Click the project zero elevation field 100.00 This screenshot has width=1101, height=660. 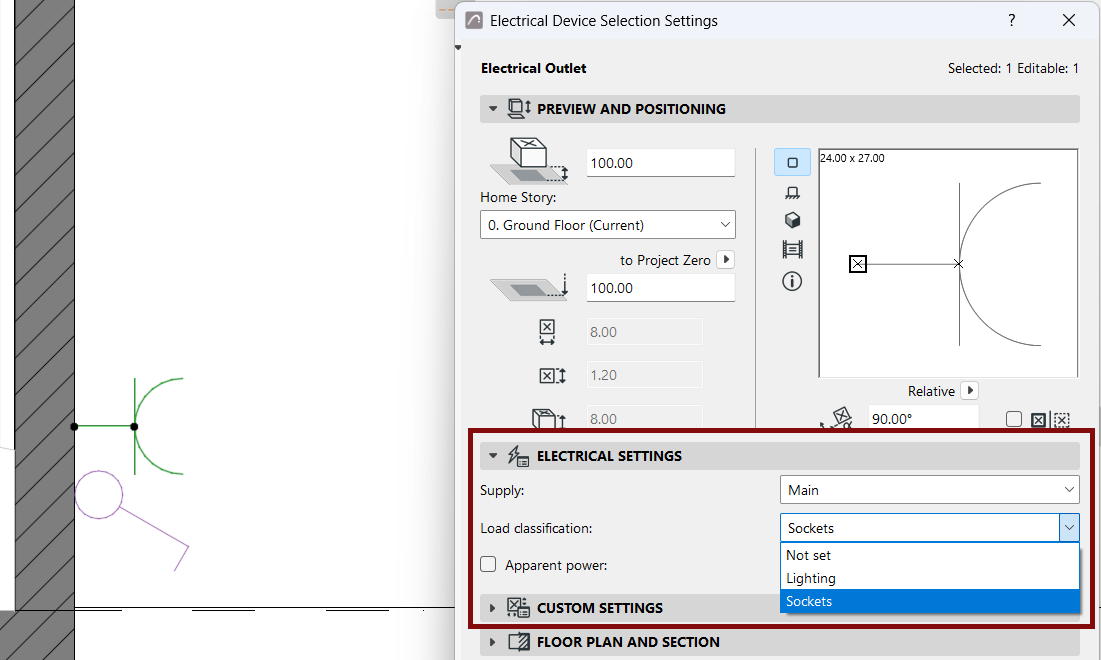[x=660, y=288]
